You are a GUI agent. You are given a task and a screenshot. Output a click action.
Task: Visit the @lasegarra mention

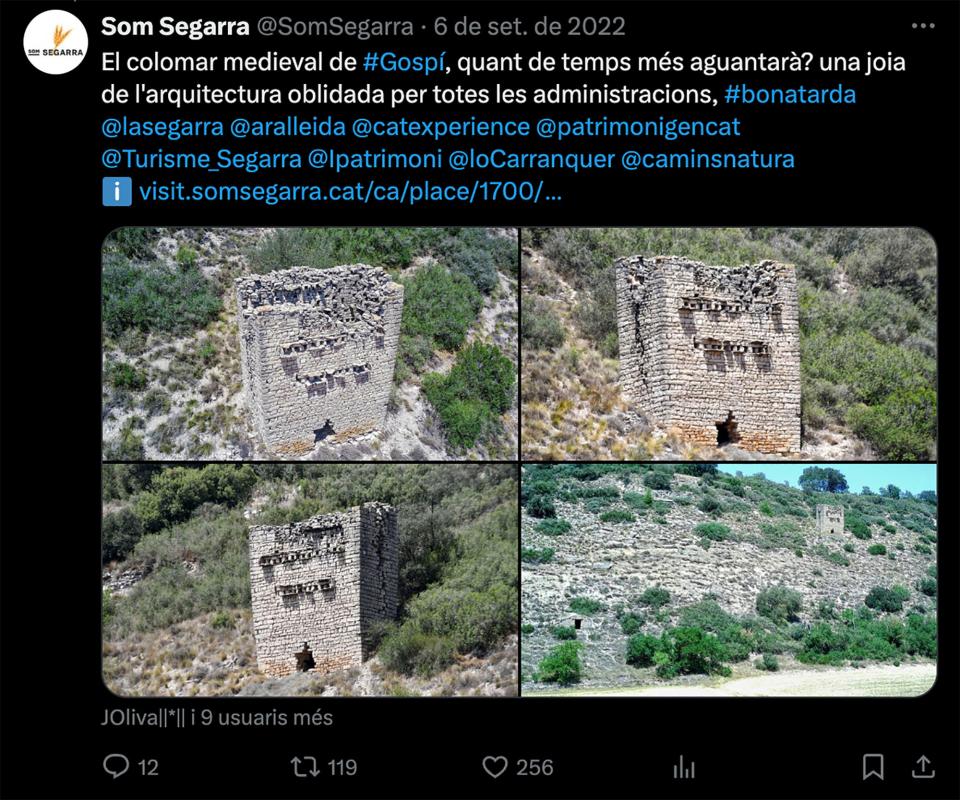(162, 127)
